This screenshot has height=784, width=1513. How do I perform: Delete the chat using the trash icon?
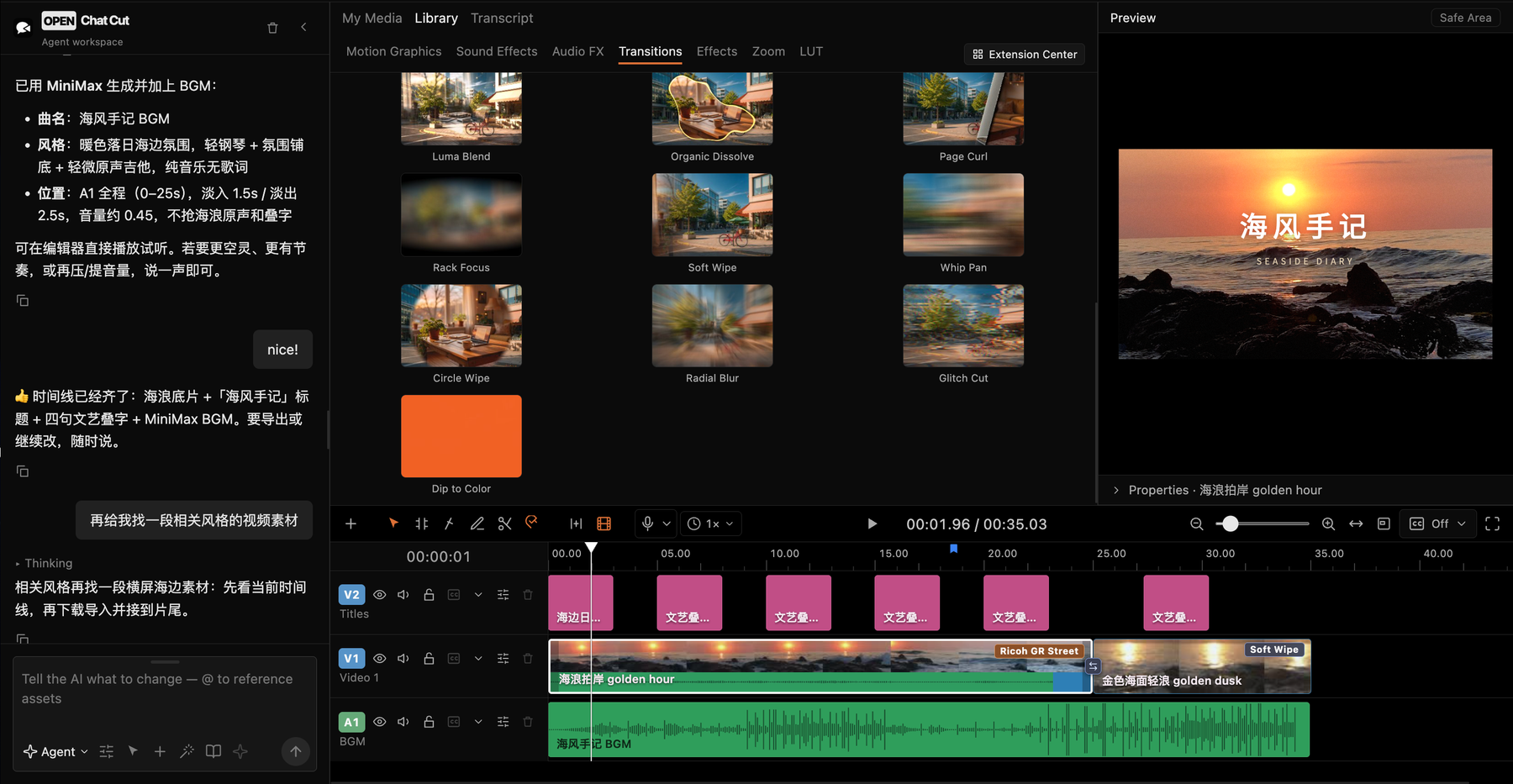click(x=272, y=28)
